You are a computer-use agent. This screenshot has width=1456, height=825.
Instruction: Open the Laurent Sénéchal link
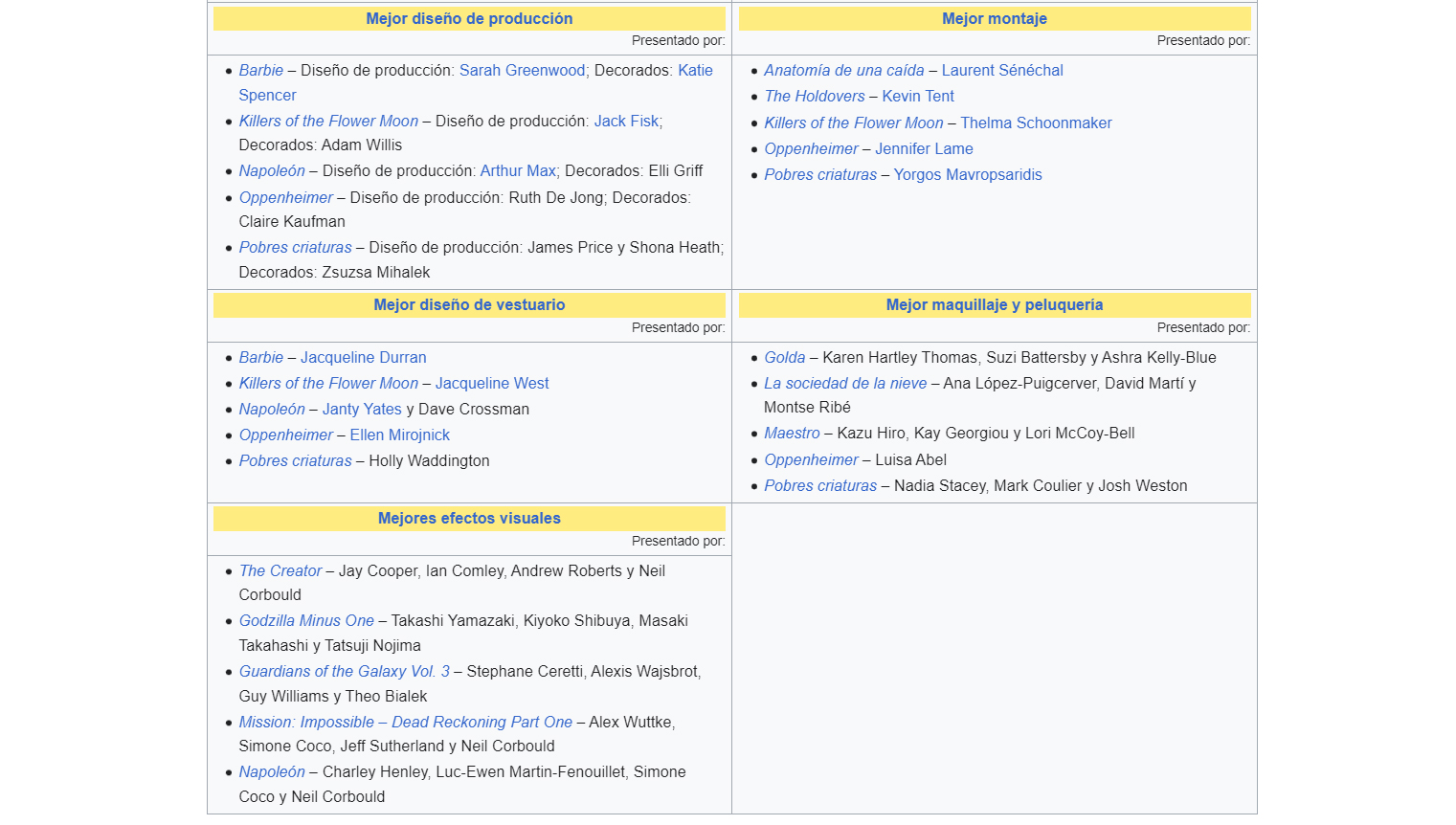tap(1002, 70)
